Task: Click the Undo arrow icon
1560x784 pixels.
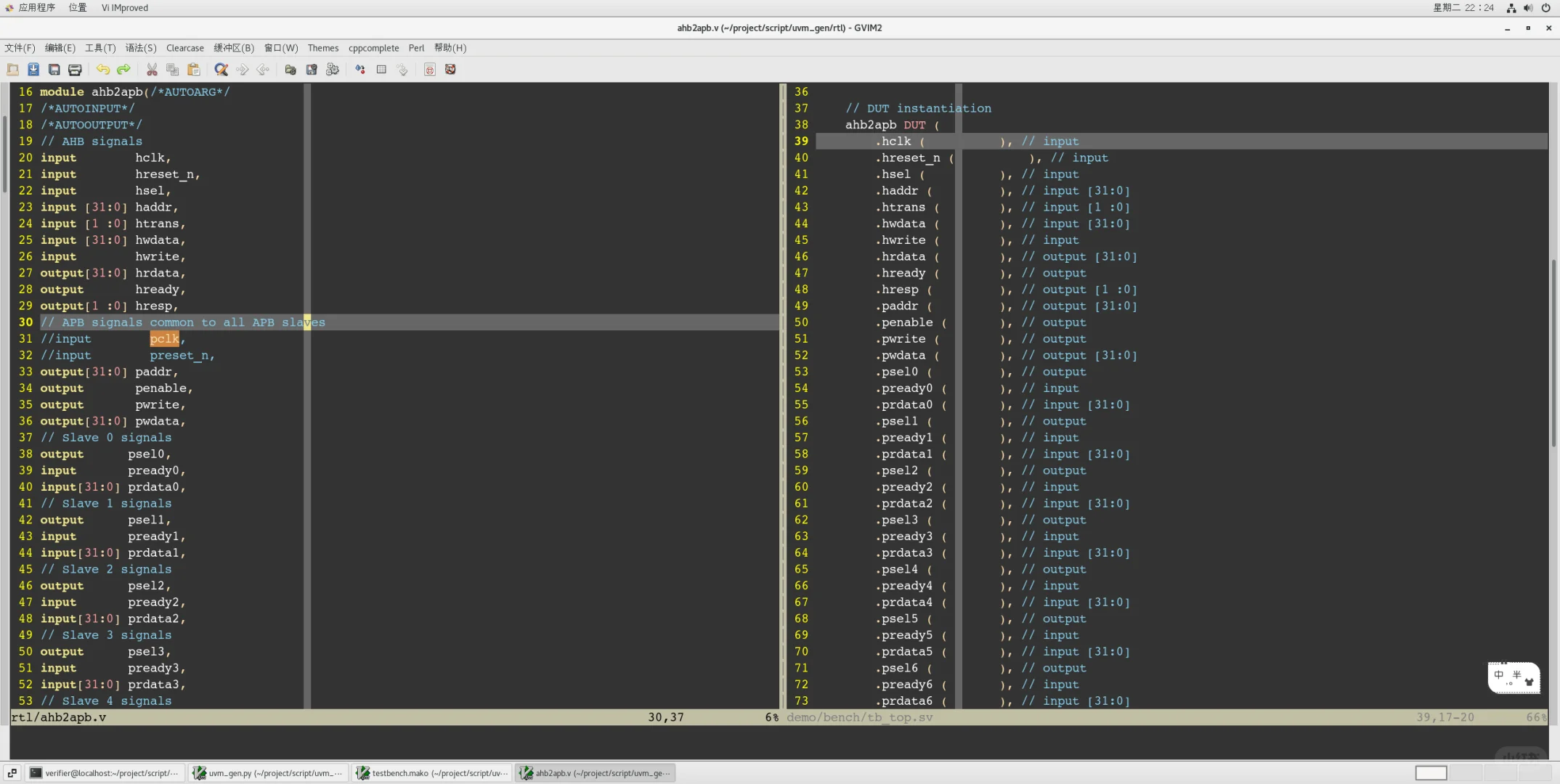Action: (102, 70)
